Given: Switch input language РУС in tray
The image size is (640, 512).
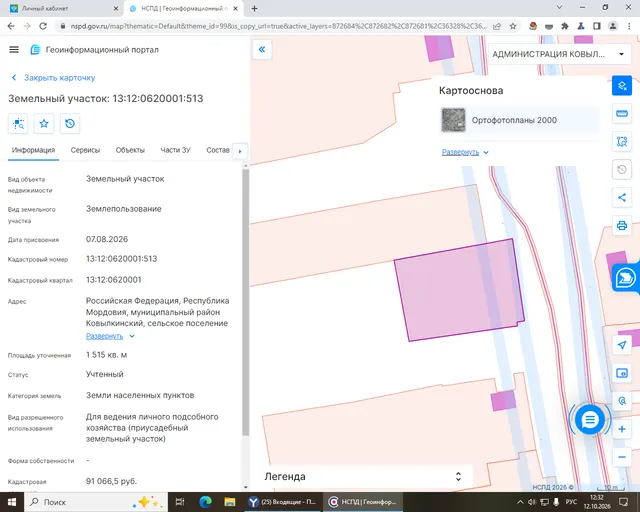Looking at the screenshot, I should coord(571,502).
